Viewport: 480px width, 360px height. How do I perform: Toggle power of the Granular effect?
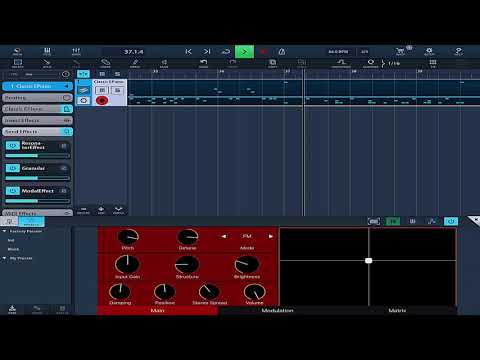pyautogui.click(x=13, y=168)
